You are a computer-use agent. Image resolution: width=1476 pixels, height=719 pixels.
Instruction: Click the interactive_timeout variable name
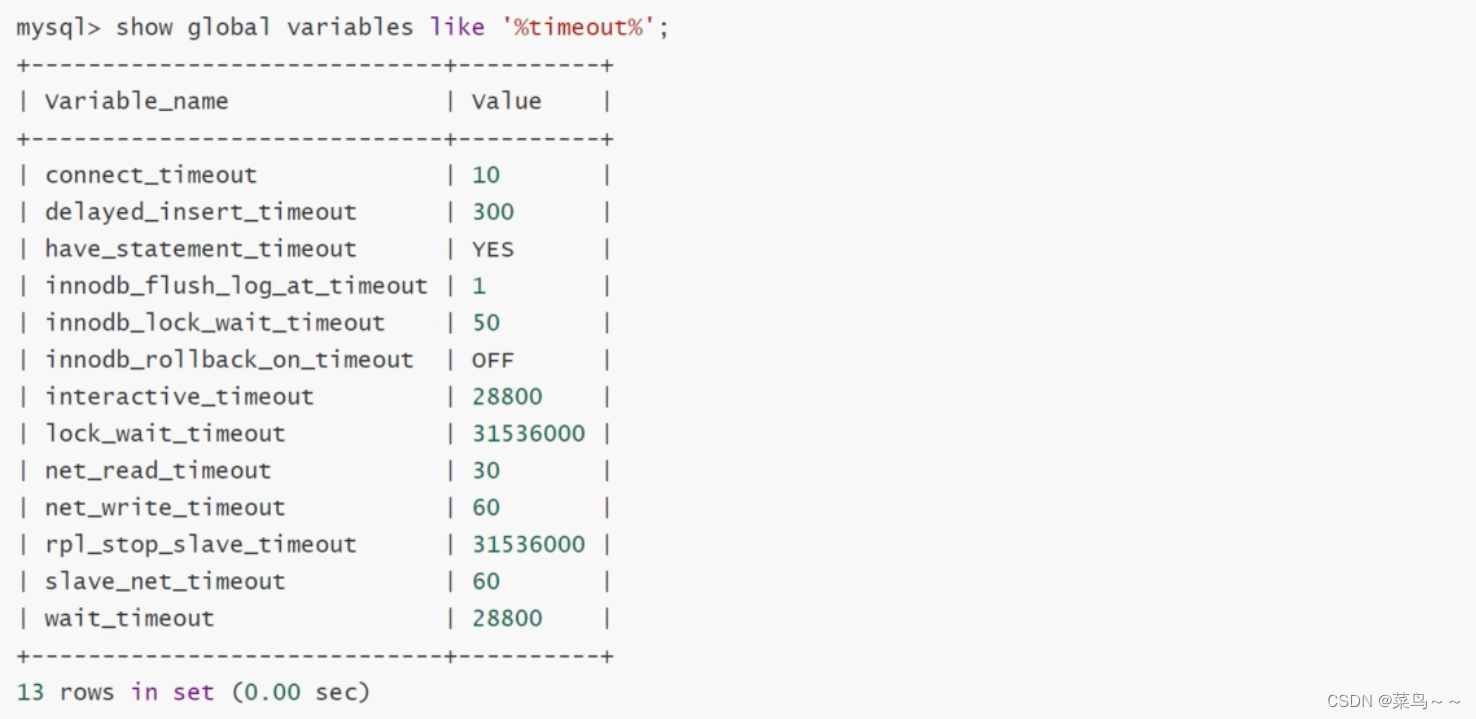[179, 397]
